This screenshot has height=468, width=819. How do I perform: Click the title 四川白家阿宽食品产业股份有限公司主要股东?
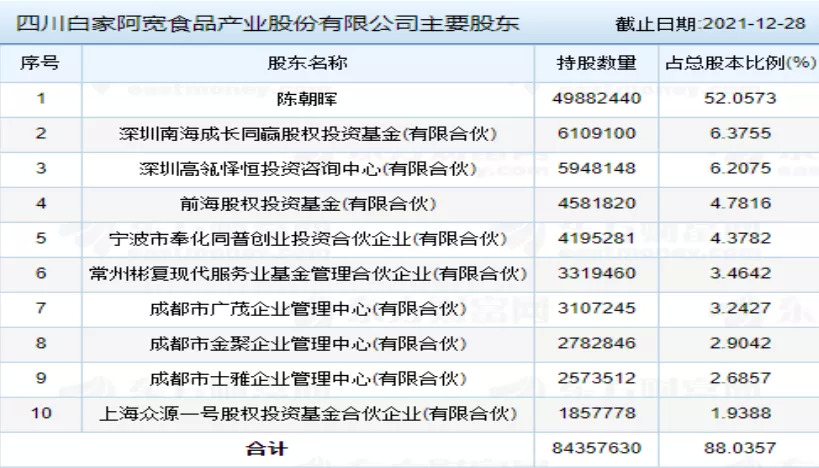pos(267,24)
